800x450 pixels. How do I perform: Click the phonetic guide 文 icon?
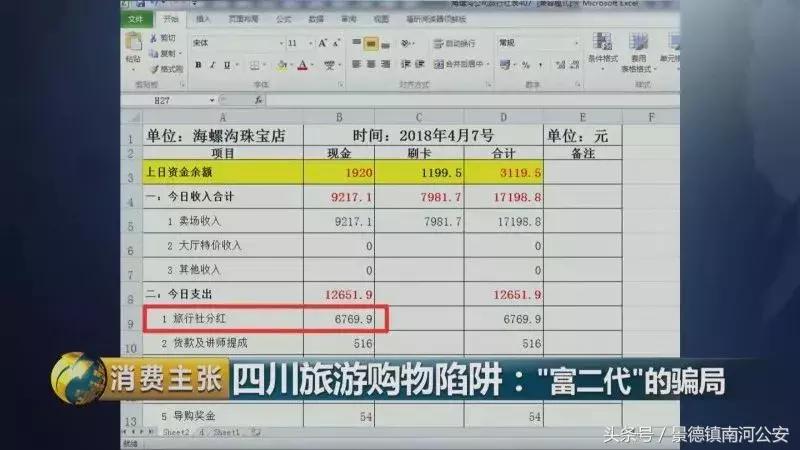330,65
